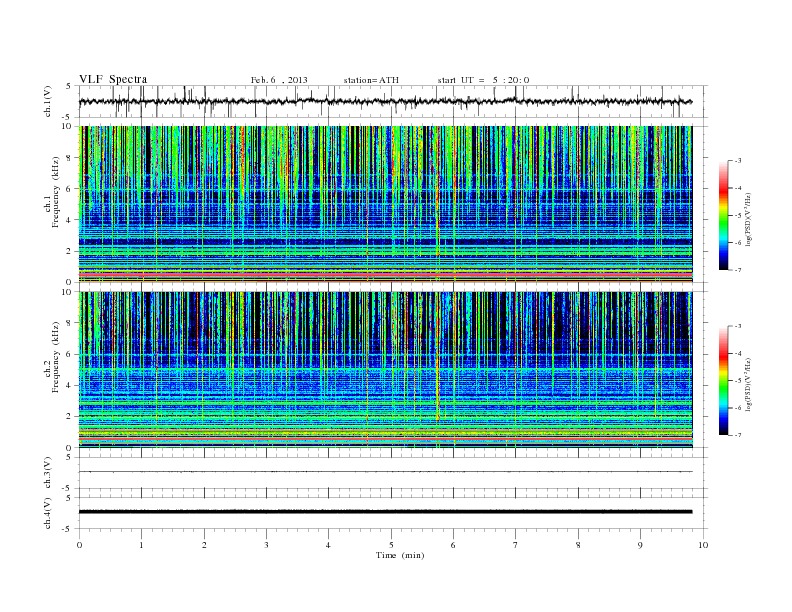Click the ch.1 voltage waveform trace
The image size is (792, 612).
click(385, 101)
